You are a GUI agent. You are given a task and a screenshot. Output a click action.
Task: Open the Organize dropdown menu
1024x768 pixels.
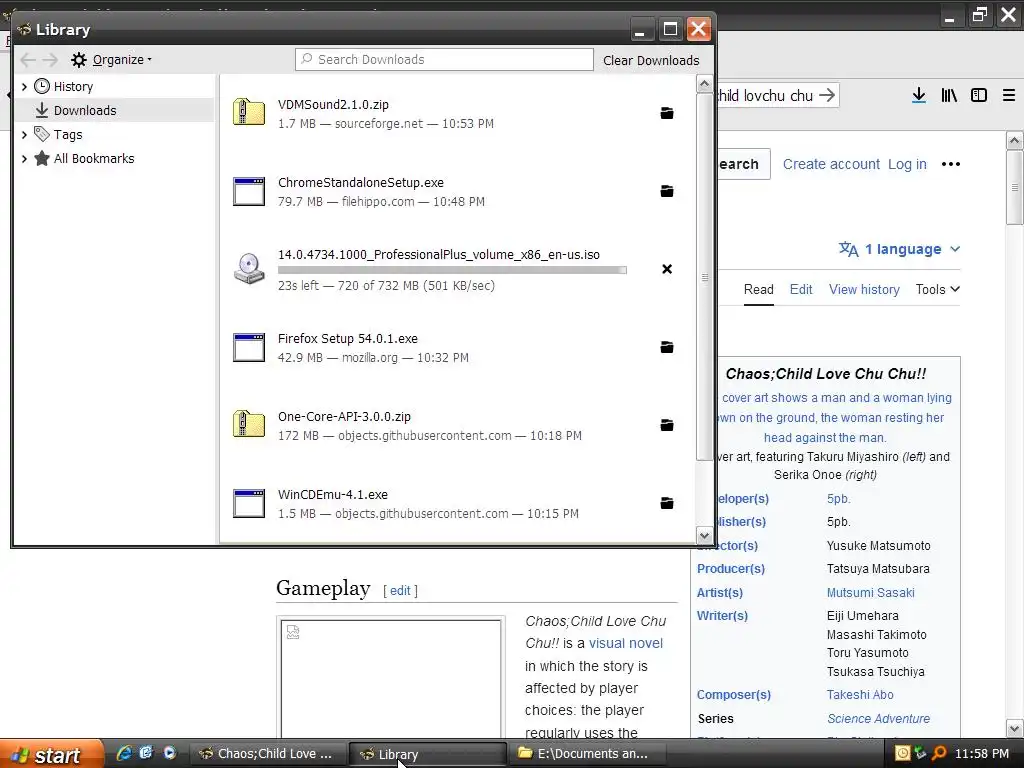111,60
